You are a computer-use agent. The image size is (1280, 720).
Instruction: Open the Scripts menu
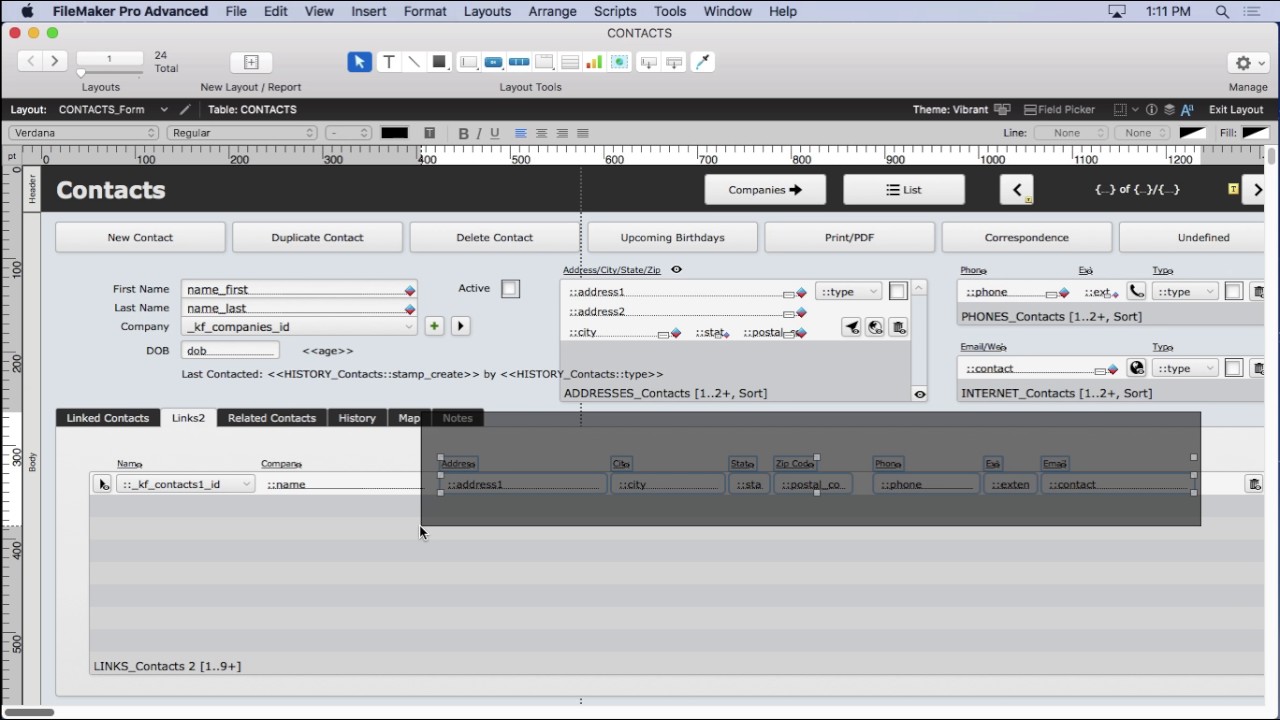tap(615, 11)
